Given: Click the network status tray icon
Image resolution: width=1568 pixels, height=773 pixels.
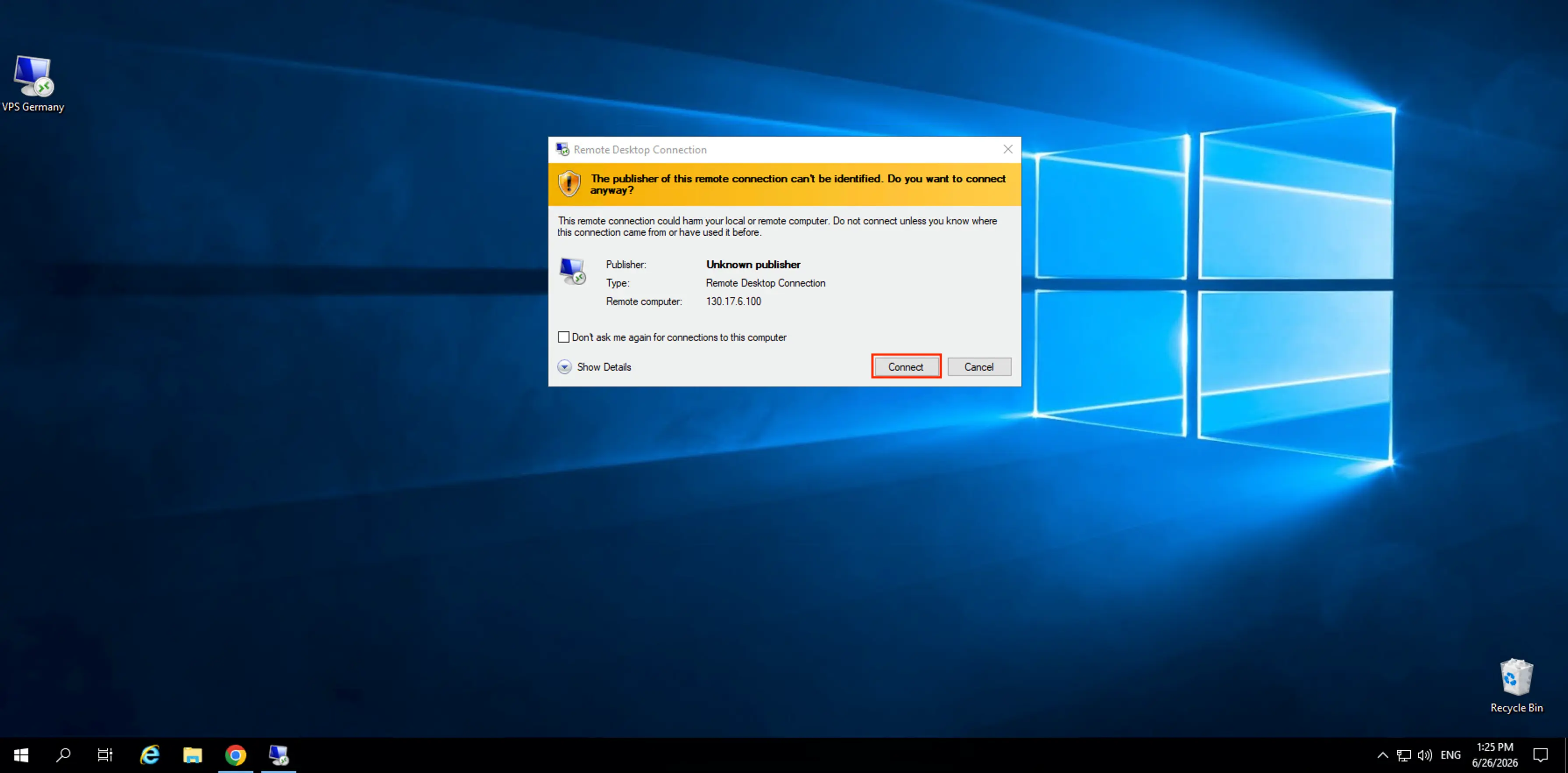Looking at the screenshot, I should click(x=1404, y=755).
